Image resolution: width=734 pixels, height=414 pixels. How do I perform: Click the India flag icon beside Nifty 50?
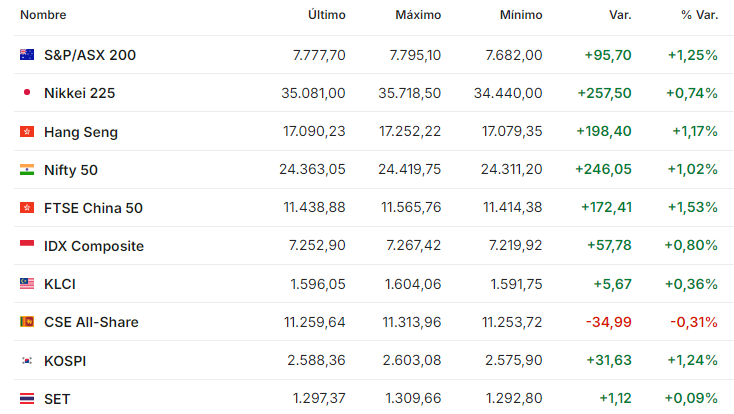point(27,170)
